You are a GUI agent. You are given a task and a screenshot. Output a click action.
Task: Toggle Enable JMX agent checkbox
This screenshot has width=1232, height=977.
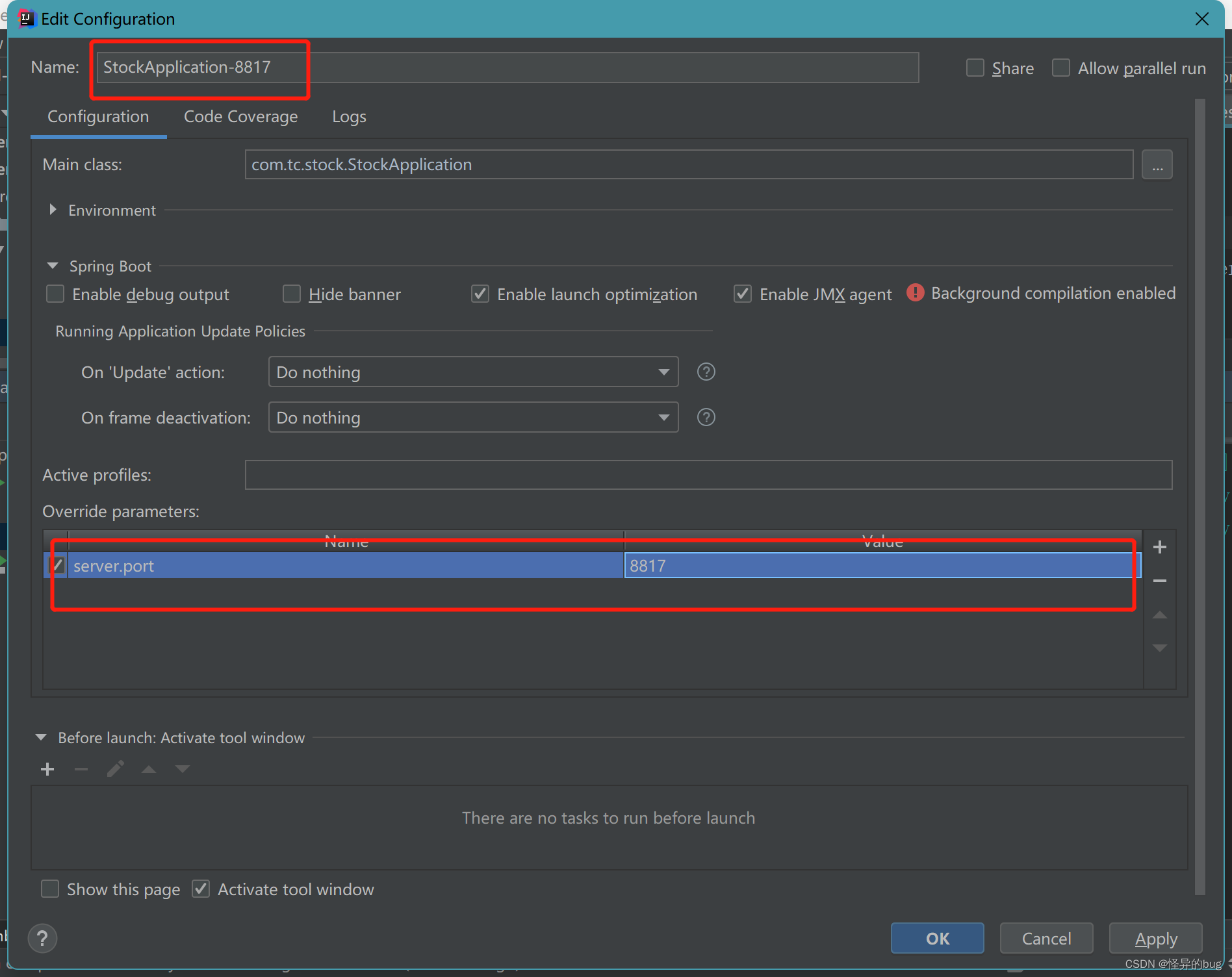coord(743,294)
